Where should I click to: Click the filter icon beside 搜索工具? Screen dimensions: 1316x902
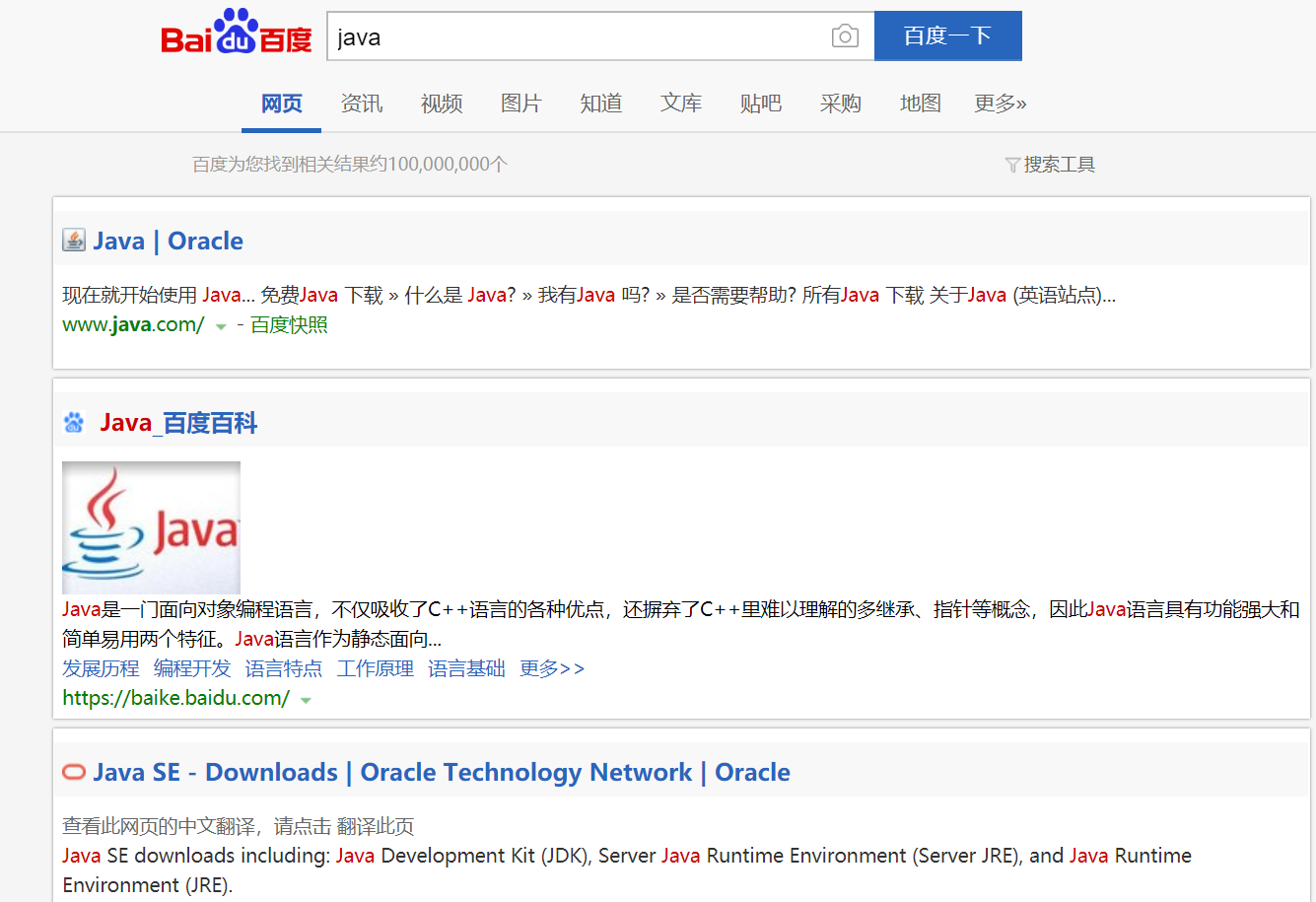point(1012,165)
